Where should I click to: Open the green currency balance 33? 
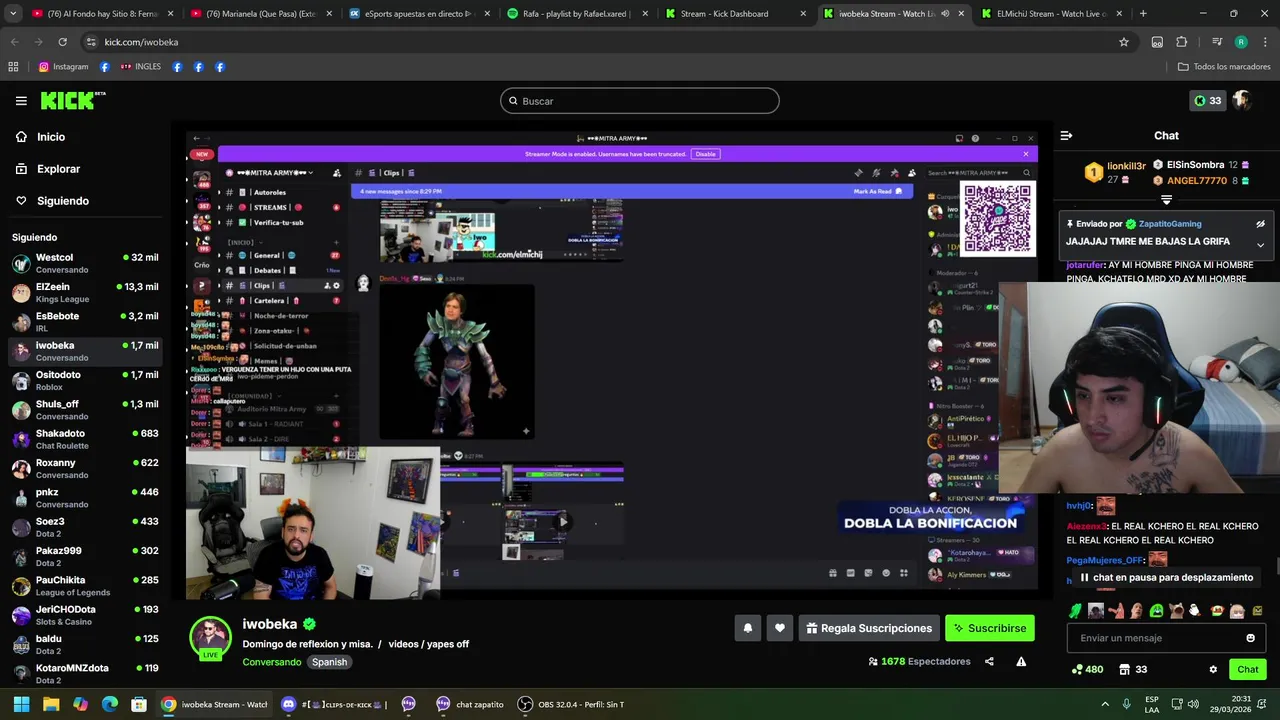[x=1207, y=101]
